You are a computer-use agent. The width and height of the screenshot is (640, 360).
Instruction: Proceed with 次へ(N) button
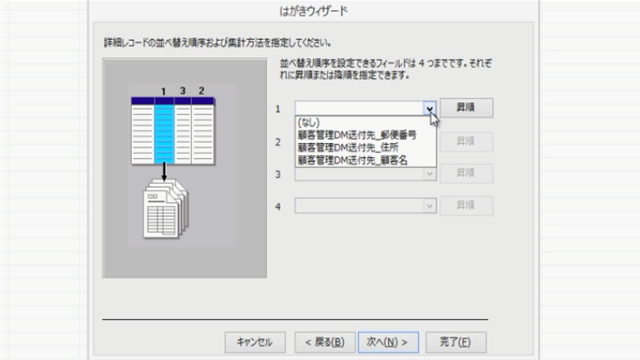388,342
